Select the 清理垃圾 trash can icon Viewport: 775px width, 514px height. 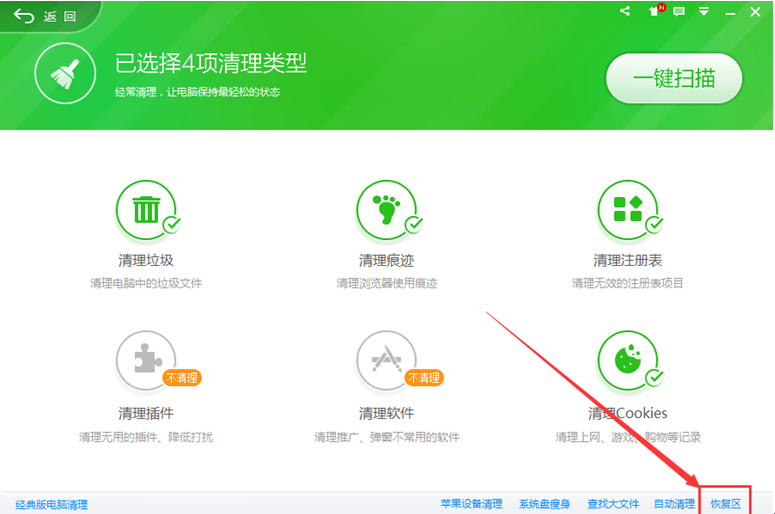coord(146,210)
